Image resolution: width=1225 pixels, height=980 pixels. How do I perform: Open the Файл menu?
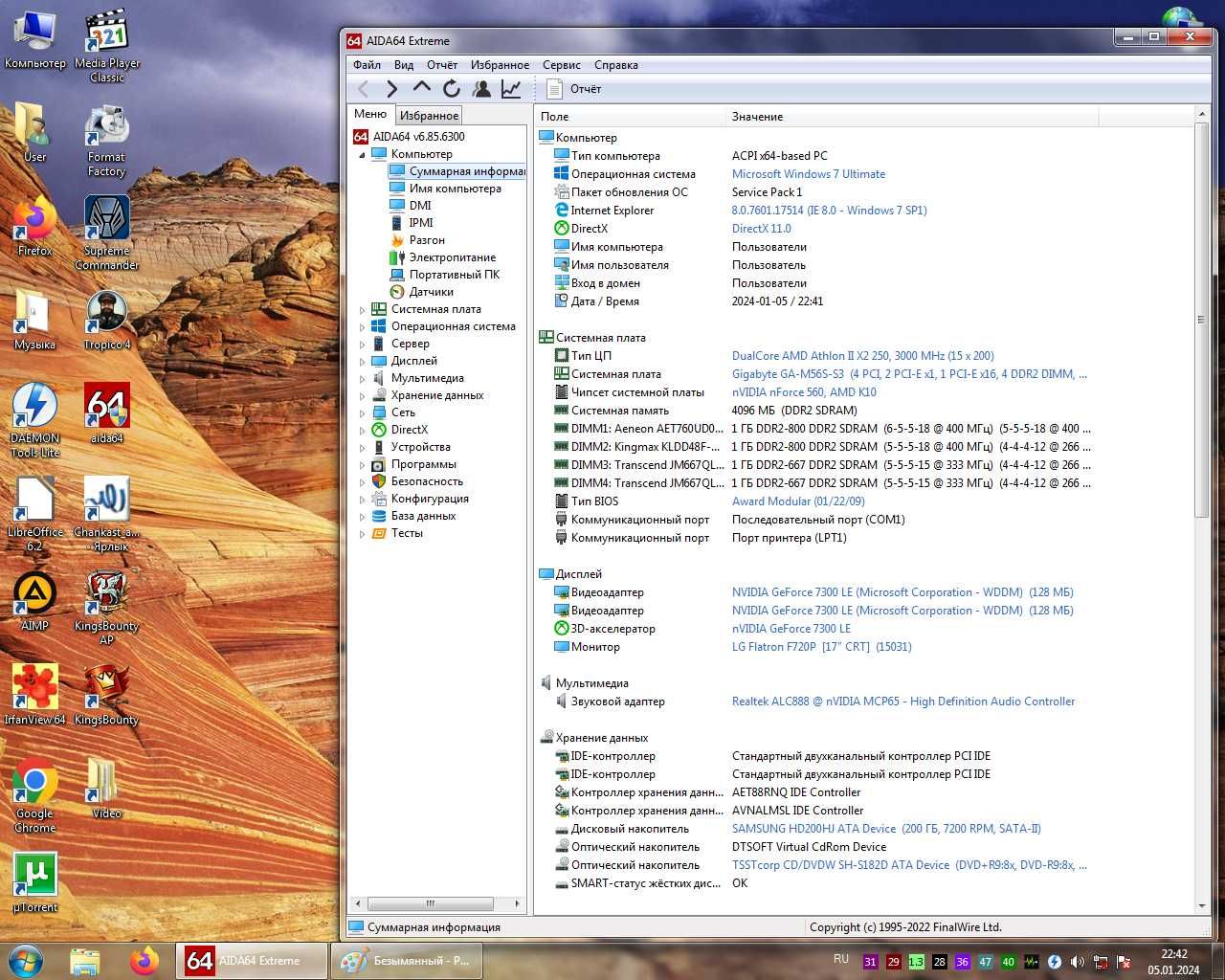367,65
